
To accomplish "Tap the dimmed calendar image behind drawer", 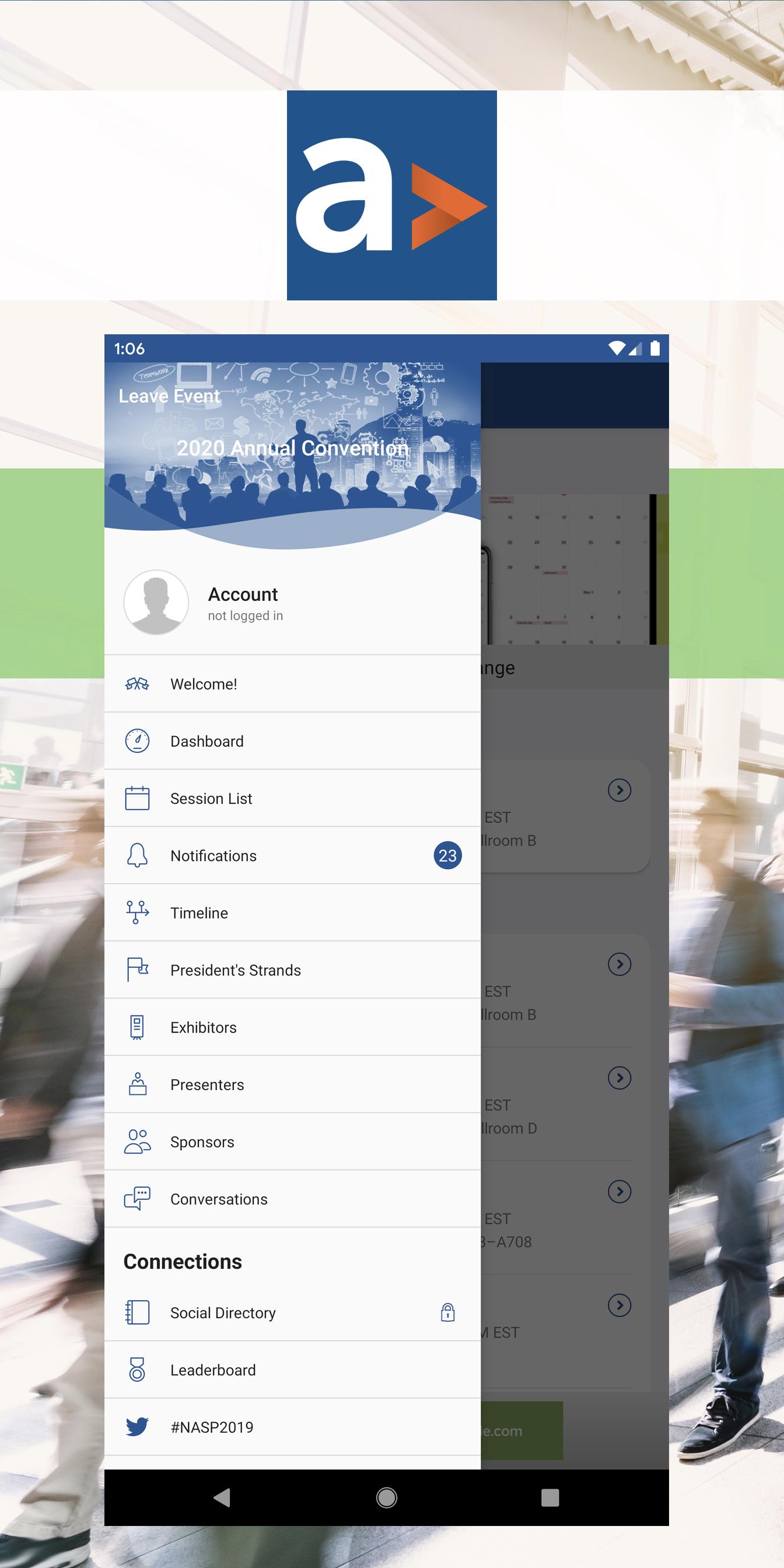I will point(574,569).
